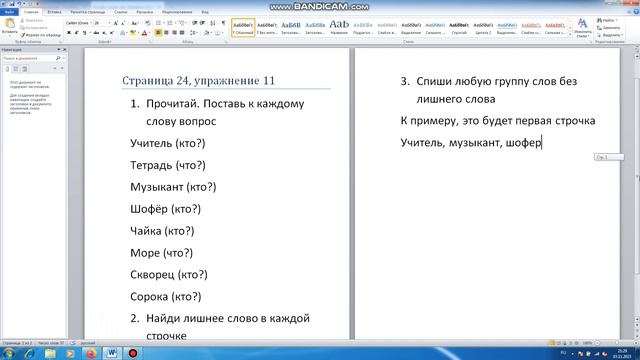The height and width of the screenshot is (360, 640).
Task: Select Center paragraph alignment
Action: (x=166, y=33)
